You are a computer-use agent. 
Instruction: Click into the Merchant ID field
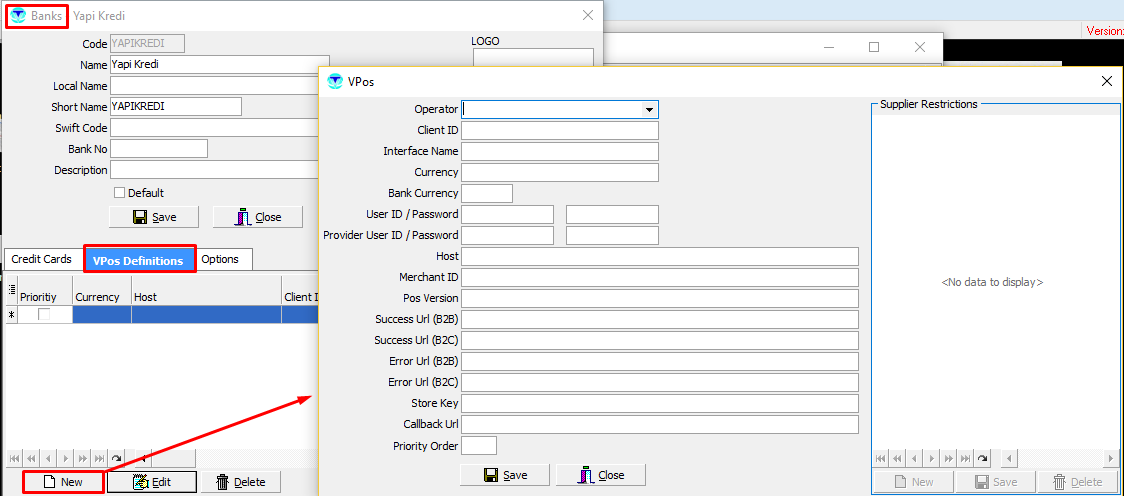click(660, 277)
